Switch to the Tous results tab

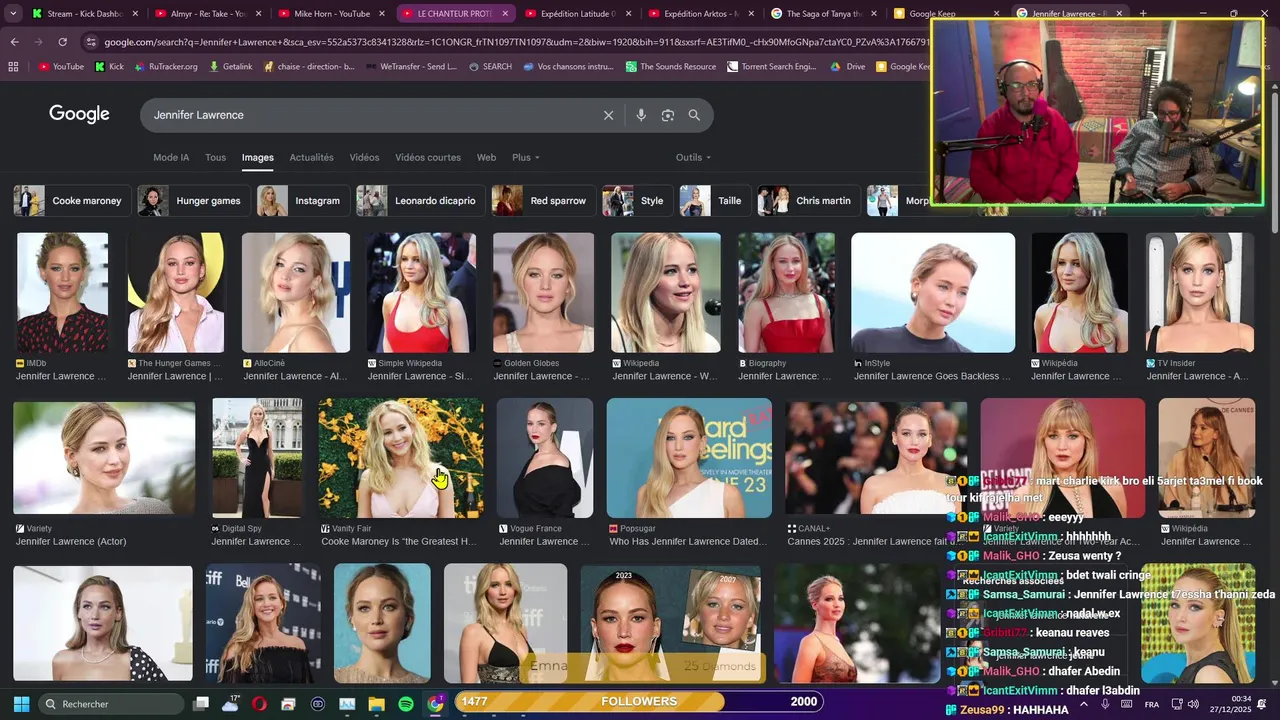click(x=215, y=157)
